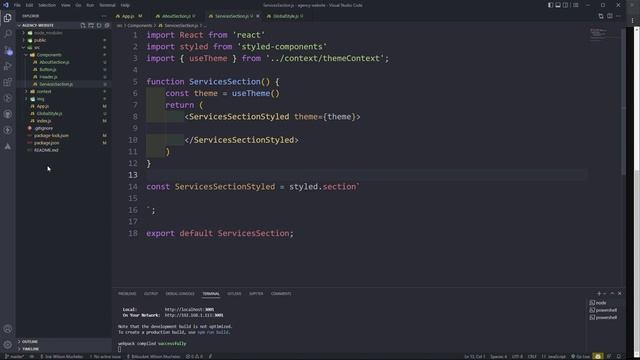Open the View menu
This screenshot has height=360, width=640.
coord(65,5)
